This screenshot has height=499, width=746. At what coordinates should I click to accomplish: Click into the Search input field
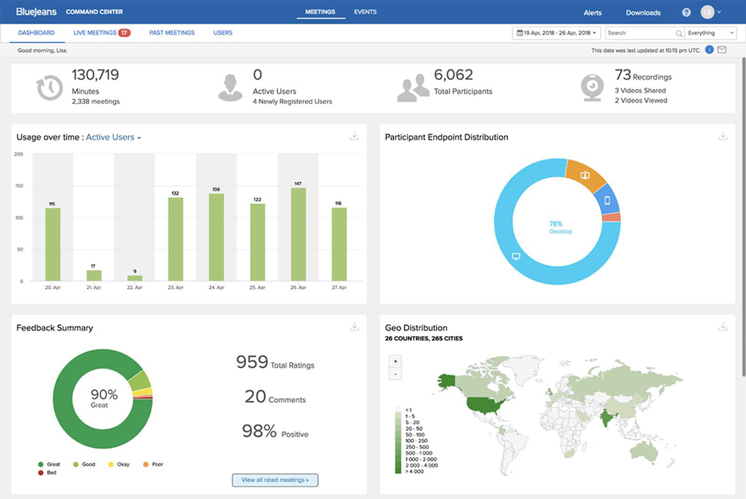click(638, 33)
